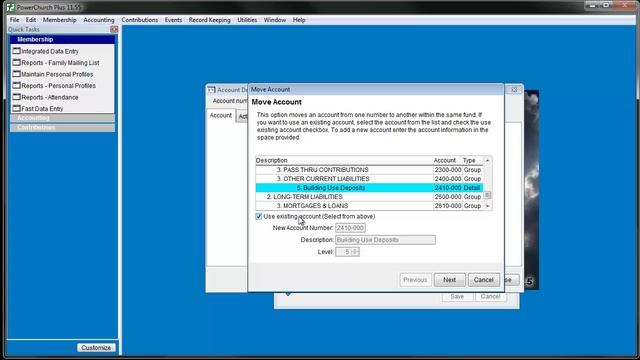Select 2. LONG-TERM LIABILITIES row
This screenshot has width=640, height=360.
(x=369, y=197)
